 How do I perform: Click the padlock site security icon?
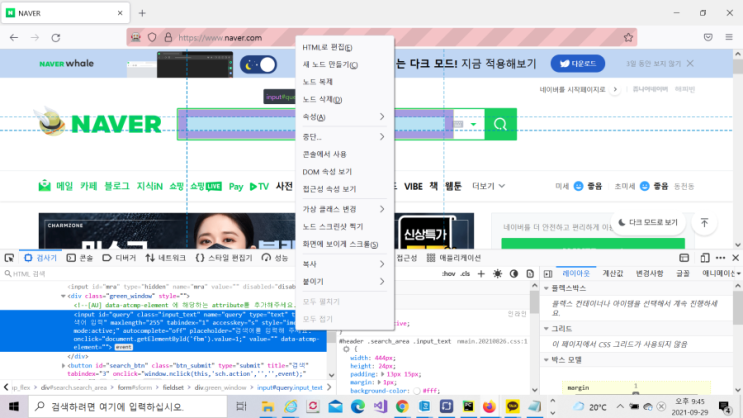pos(168,37)
